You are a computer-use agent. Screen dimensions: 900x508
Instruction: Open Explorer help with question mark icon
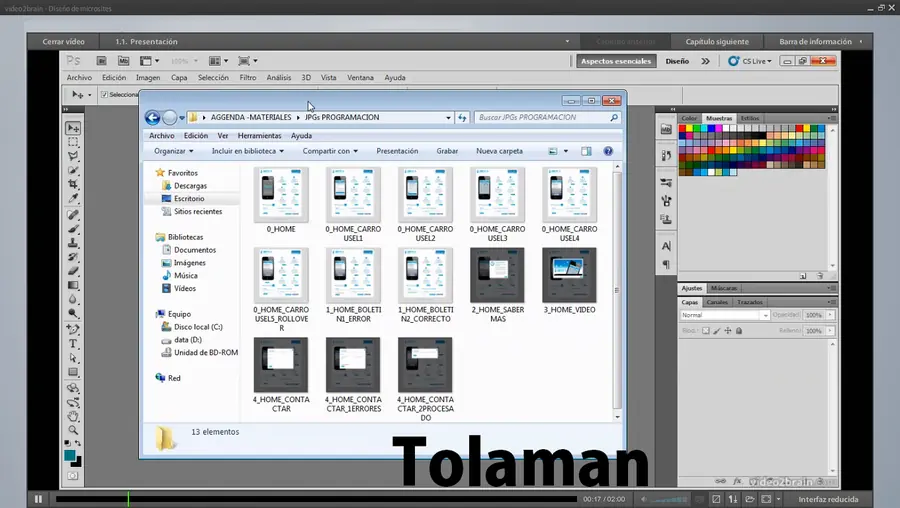[608, 151]
